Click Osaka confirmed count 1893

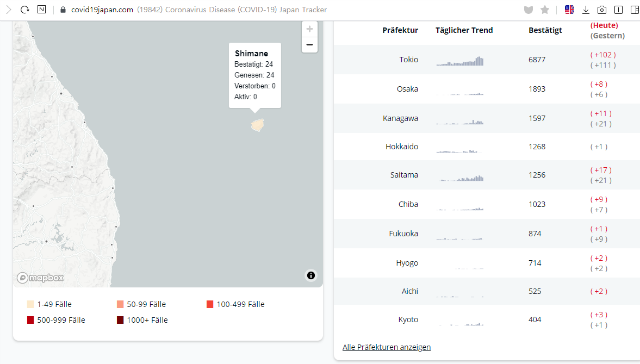(537, 89)
